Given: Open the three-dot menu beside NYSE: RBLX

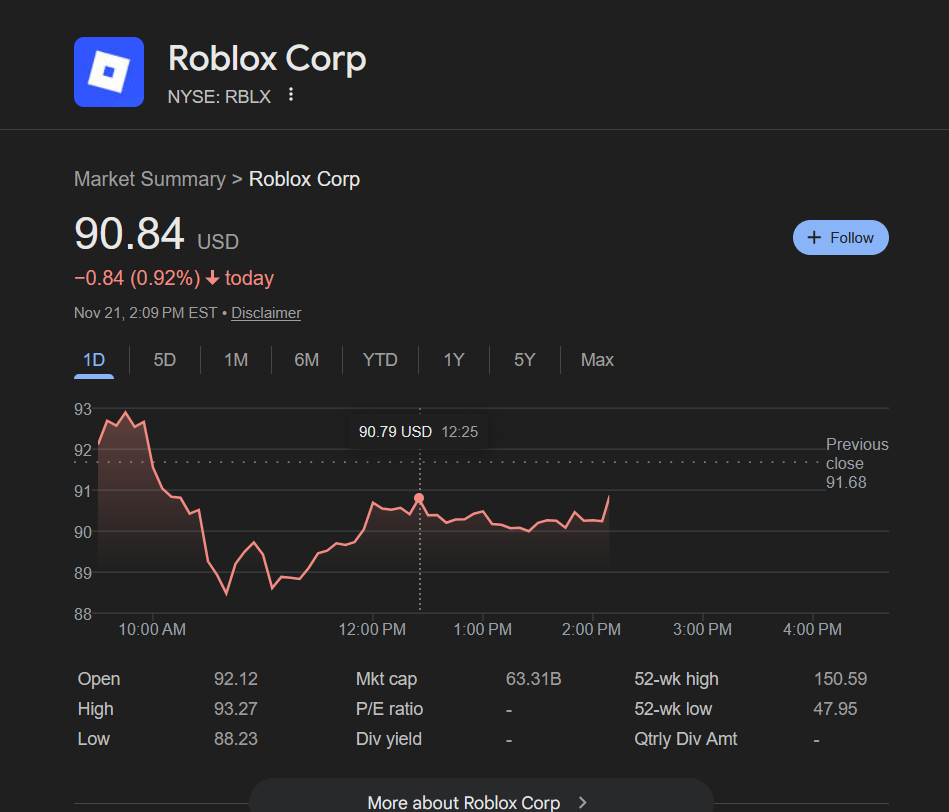Looking at the screenshot, I should click(x=291, y=94).
